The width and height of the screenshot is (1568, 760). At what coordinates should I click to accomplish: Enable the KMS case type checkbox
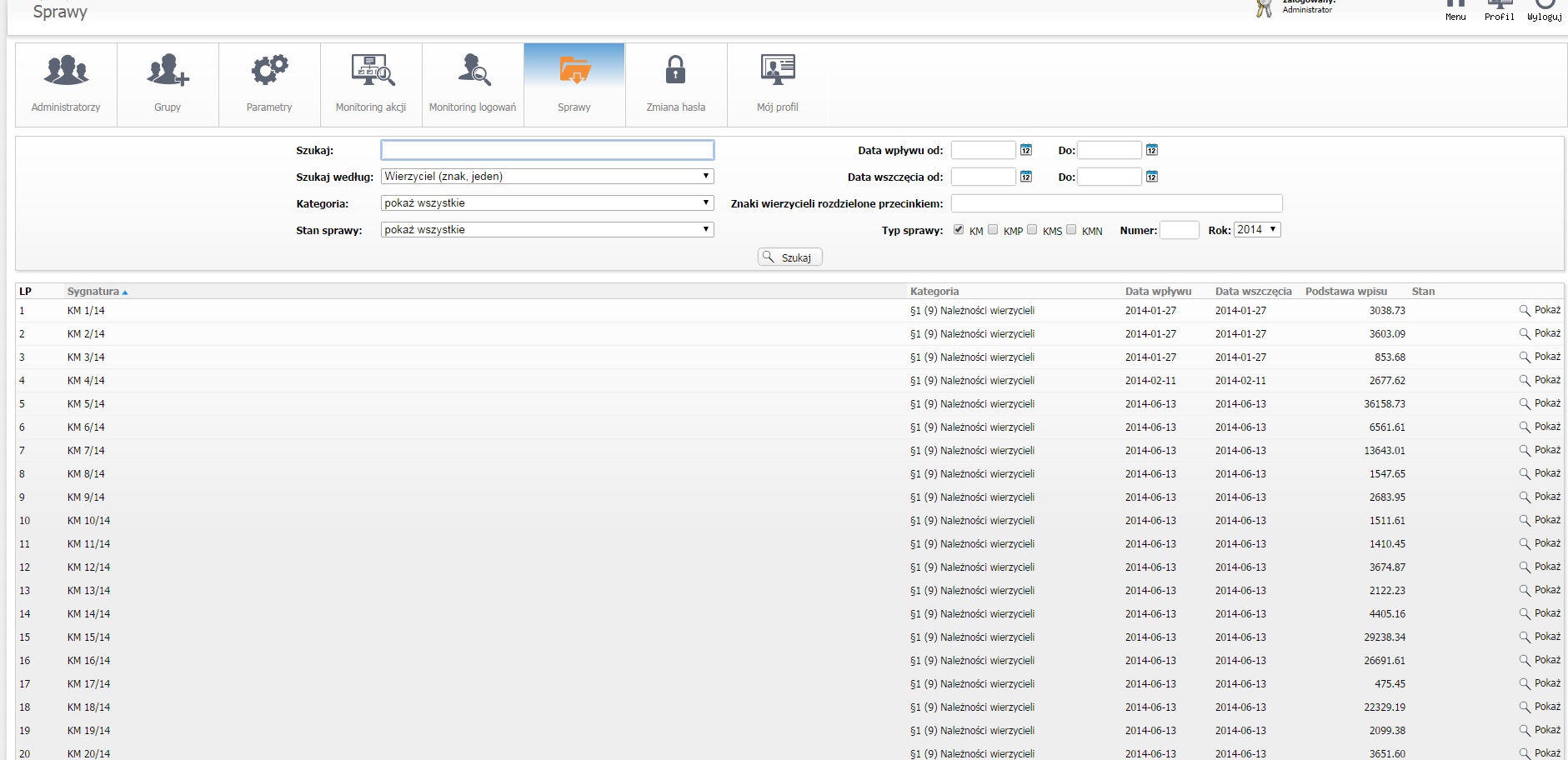[1032, 230]
